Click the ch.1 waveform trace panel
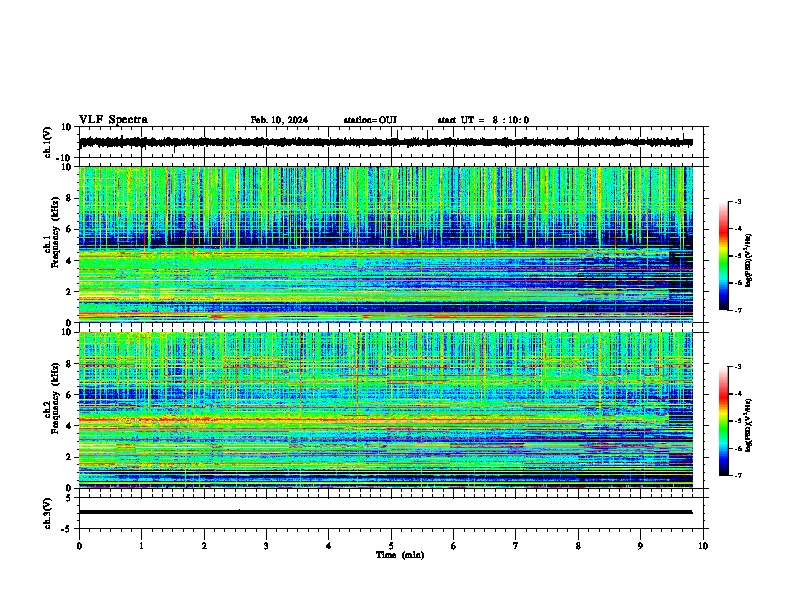Screen dimensions: 792x612 [x=393, y=142]
